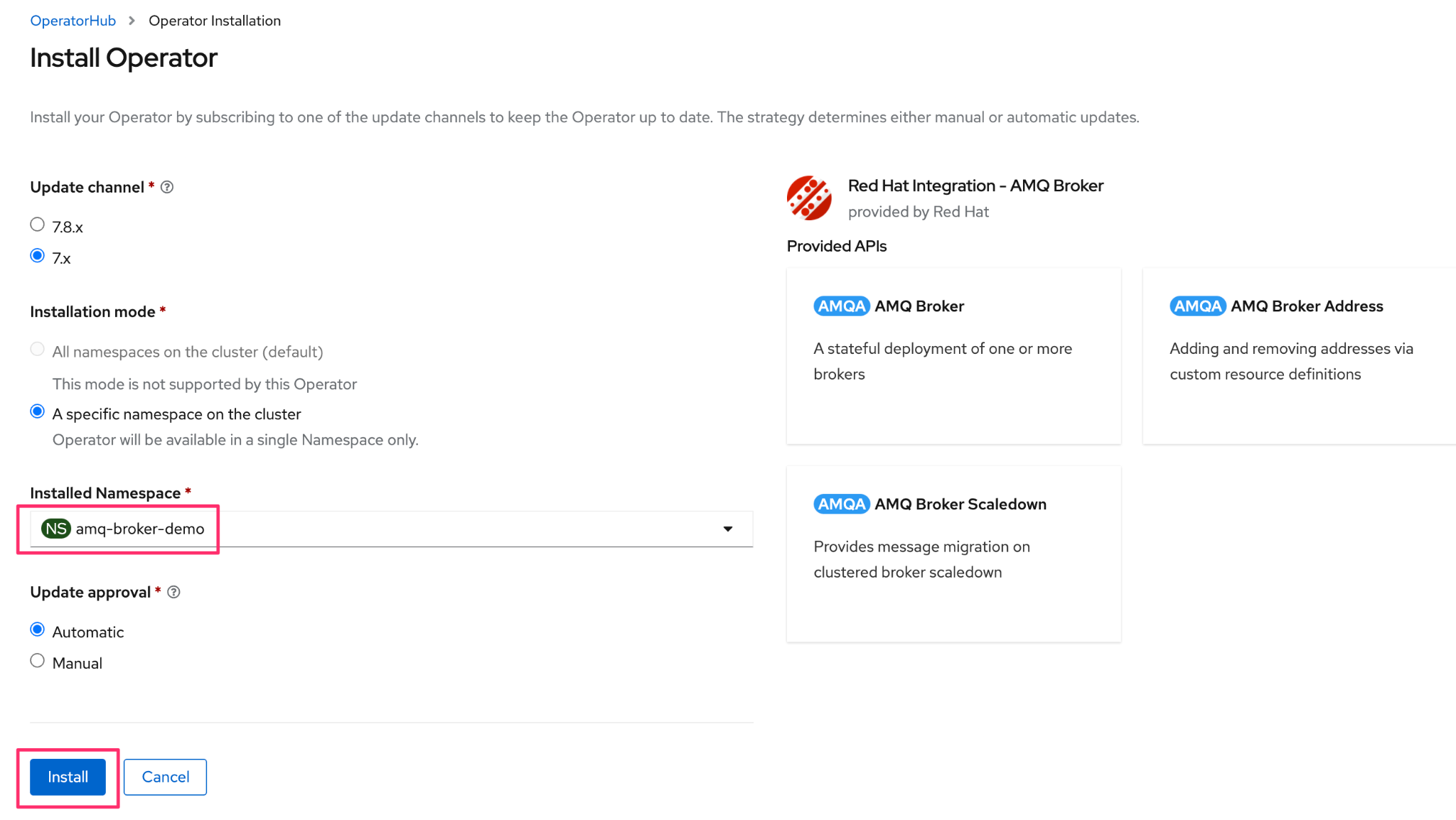The height and width of the screenshot is (820, 1456).
Task: Click the AMQ Broker API card description
Action: tap(943, 361)
